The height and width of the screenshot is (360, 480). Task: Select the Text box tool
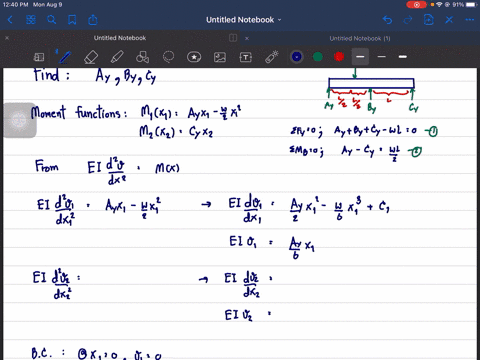tap(246, 57)
